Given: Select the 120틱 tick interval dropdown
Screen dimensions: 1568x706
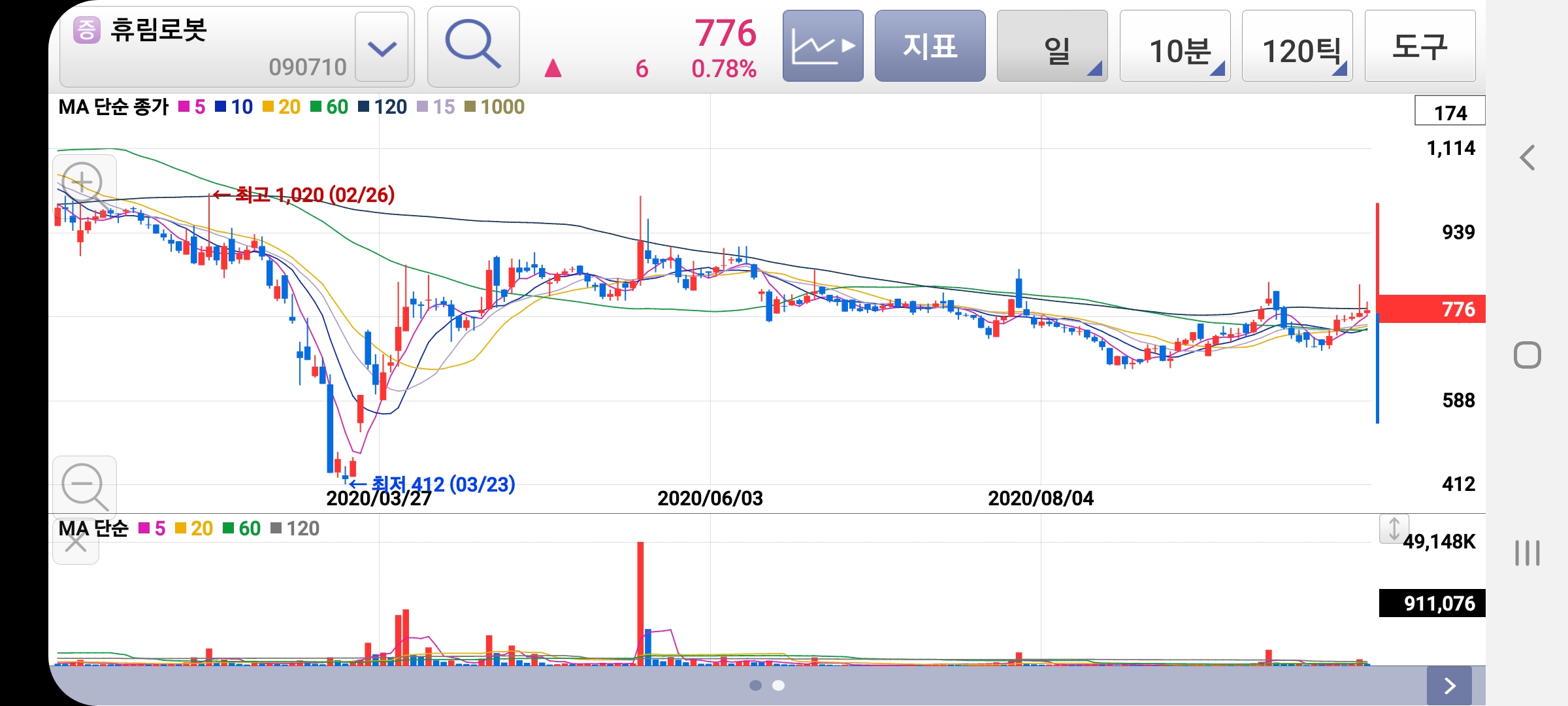Looking at the screenshot, I should click(1297, 46).
